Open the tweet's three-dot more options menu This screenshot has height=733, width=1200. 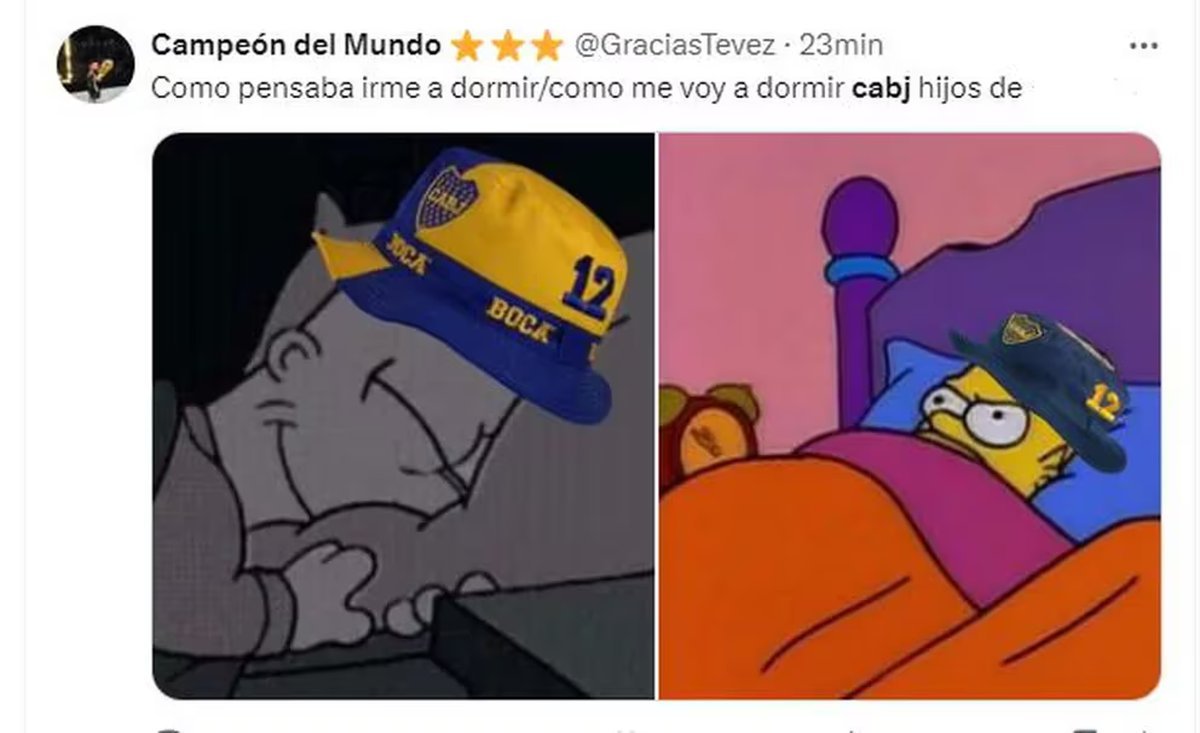point(1142,46)
